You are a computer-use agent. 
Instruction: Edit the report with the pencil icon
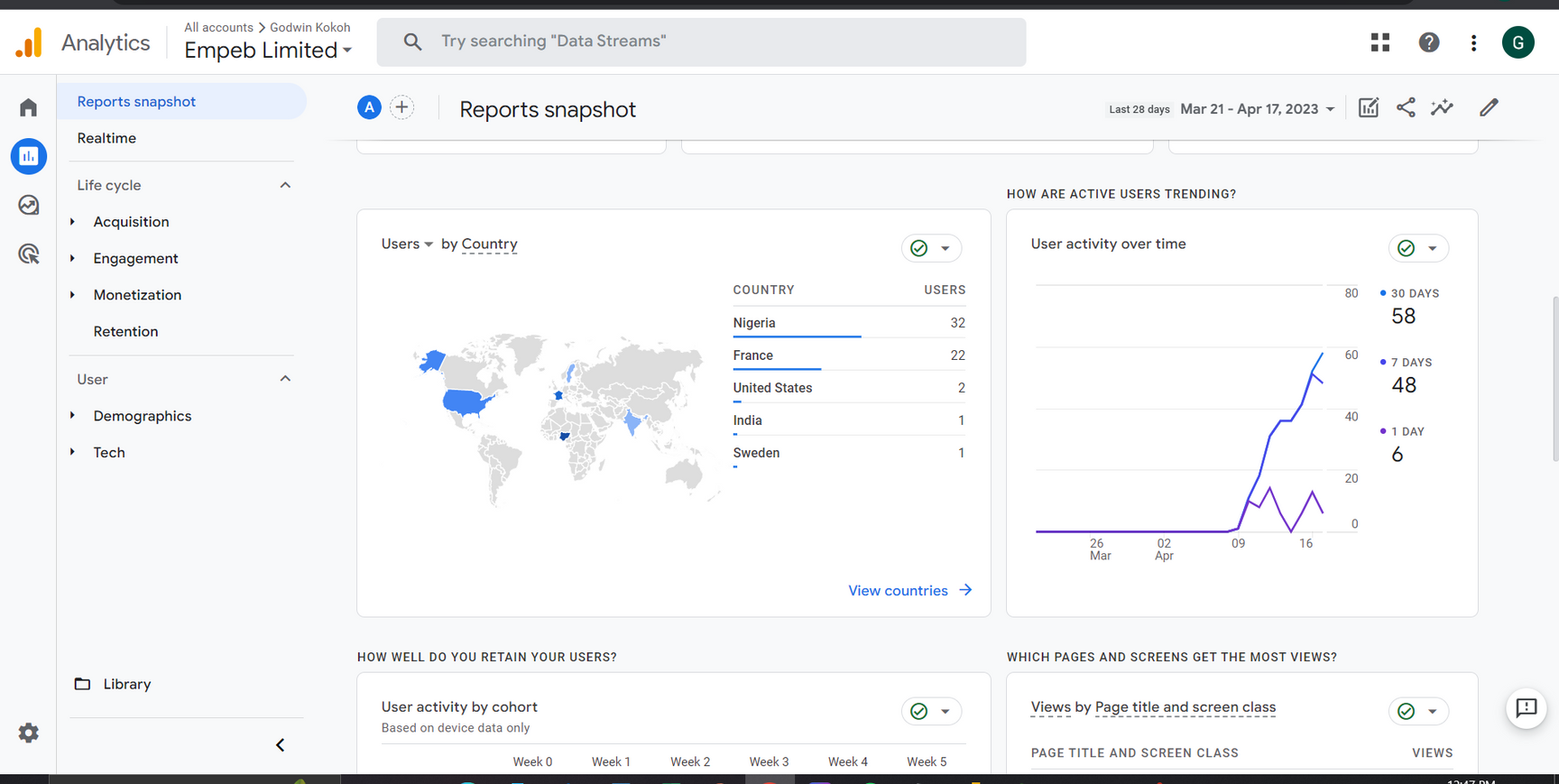click(1490, 107)
